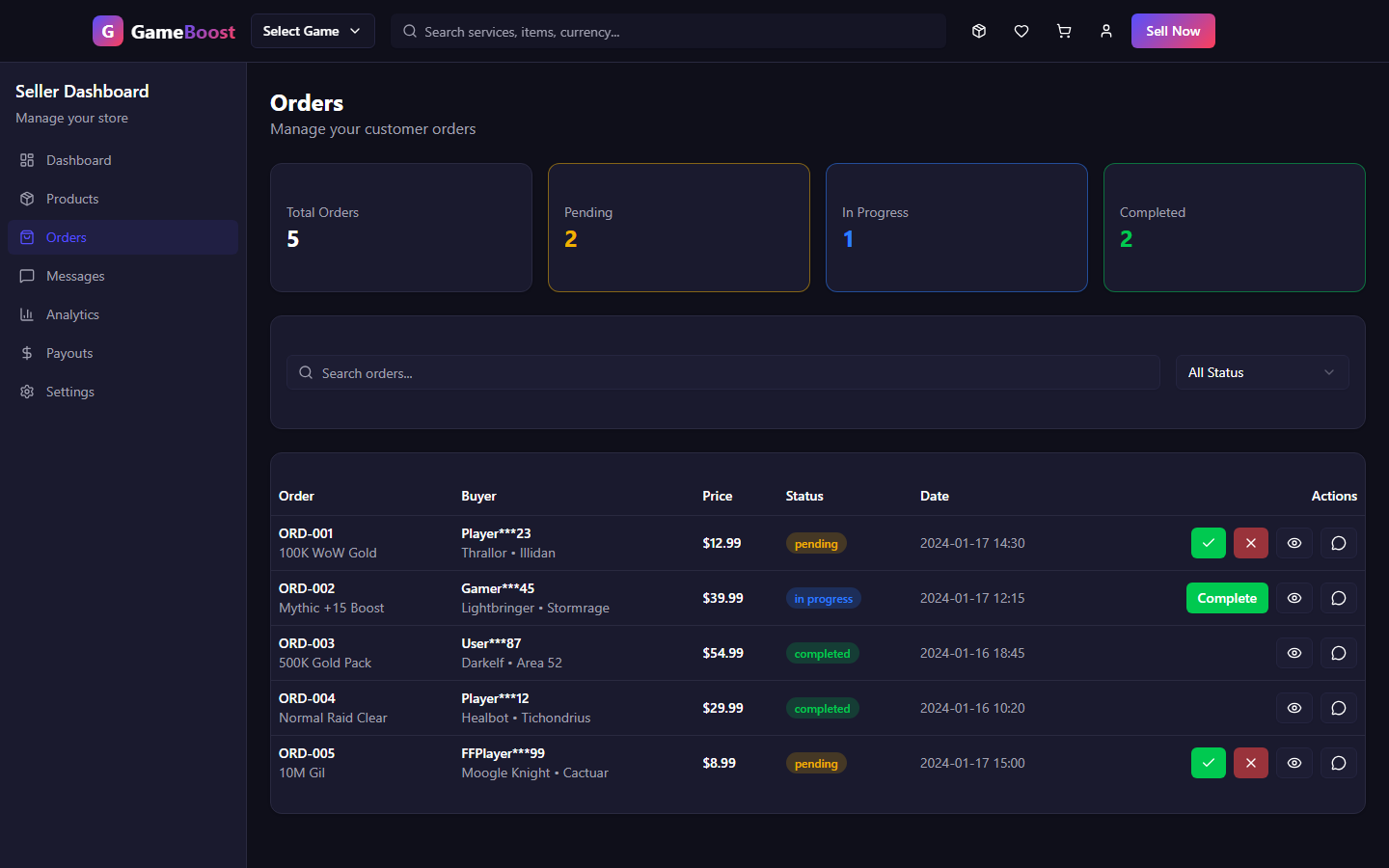Click product text Normal Raid Clear

(x=333, y=718)
